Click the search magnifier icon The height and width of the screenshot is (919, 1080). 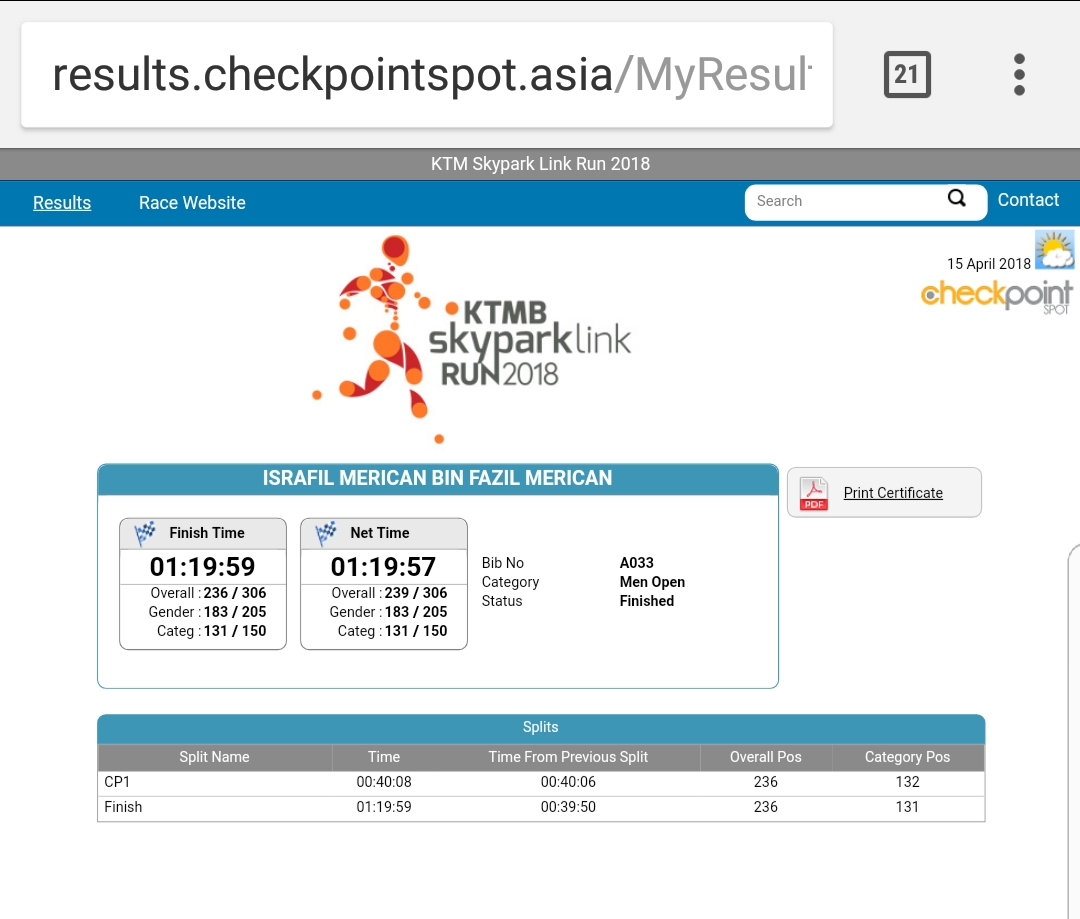957,199
